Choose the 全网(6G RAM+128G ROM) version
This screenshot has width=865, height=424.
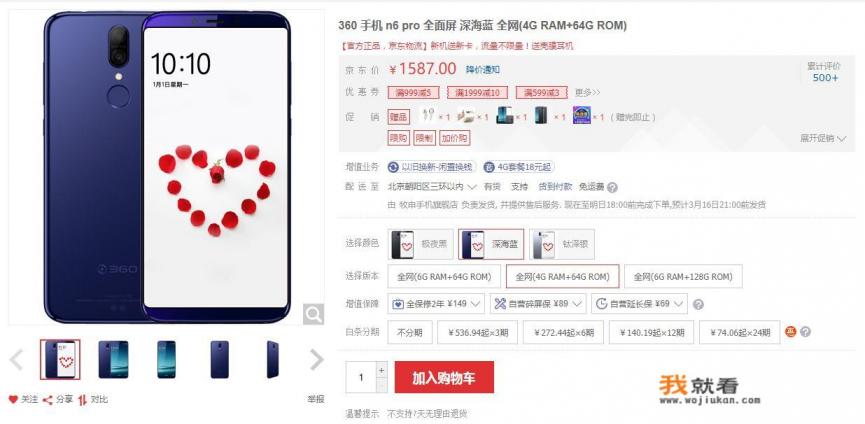tap(683, 277)
